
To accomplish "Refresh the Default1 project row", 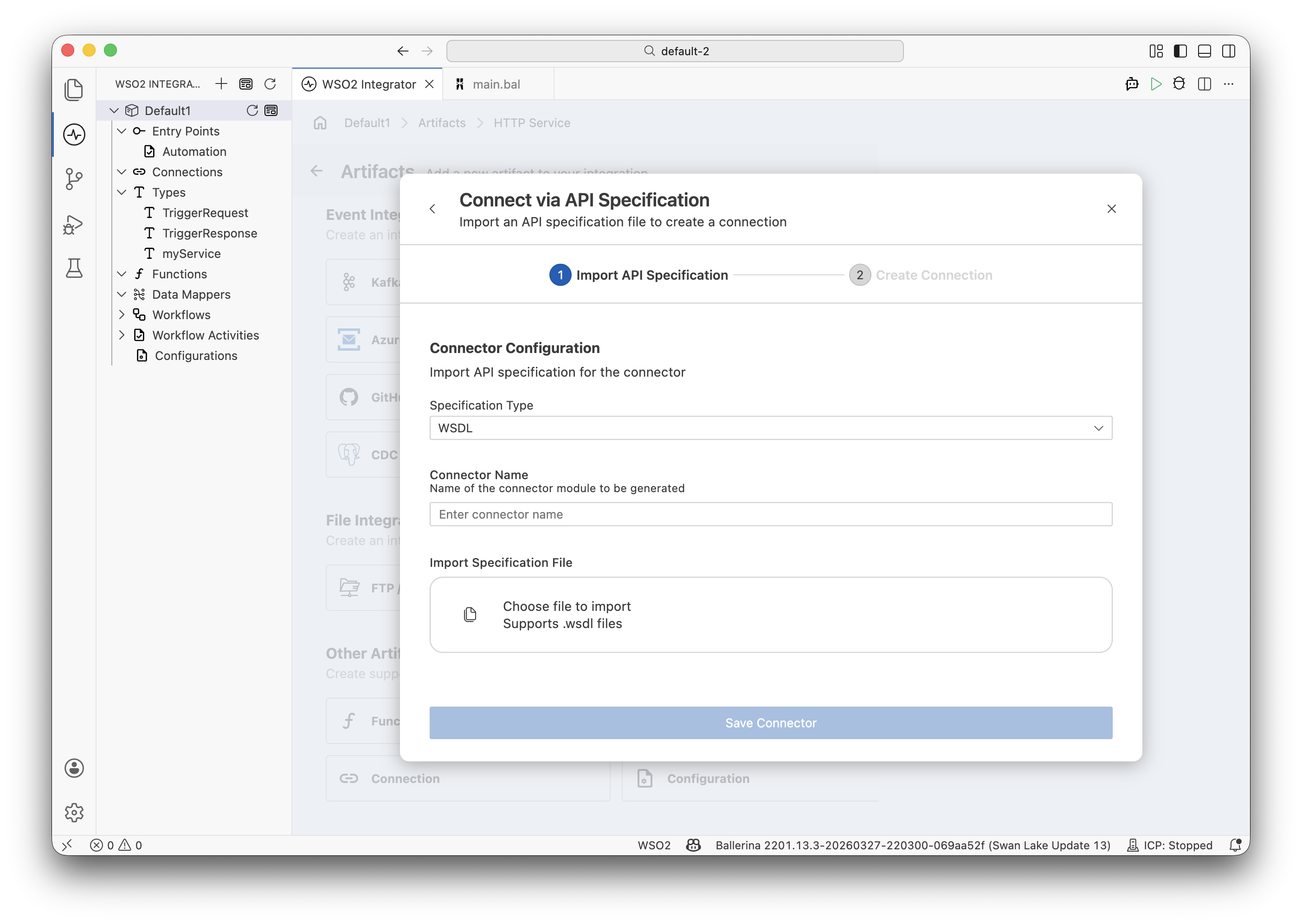I will click(252, 110).
